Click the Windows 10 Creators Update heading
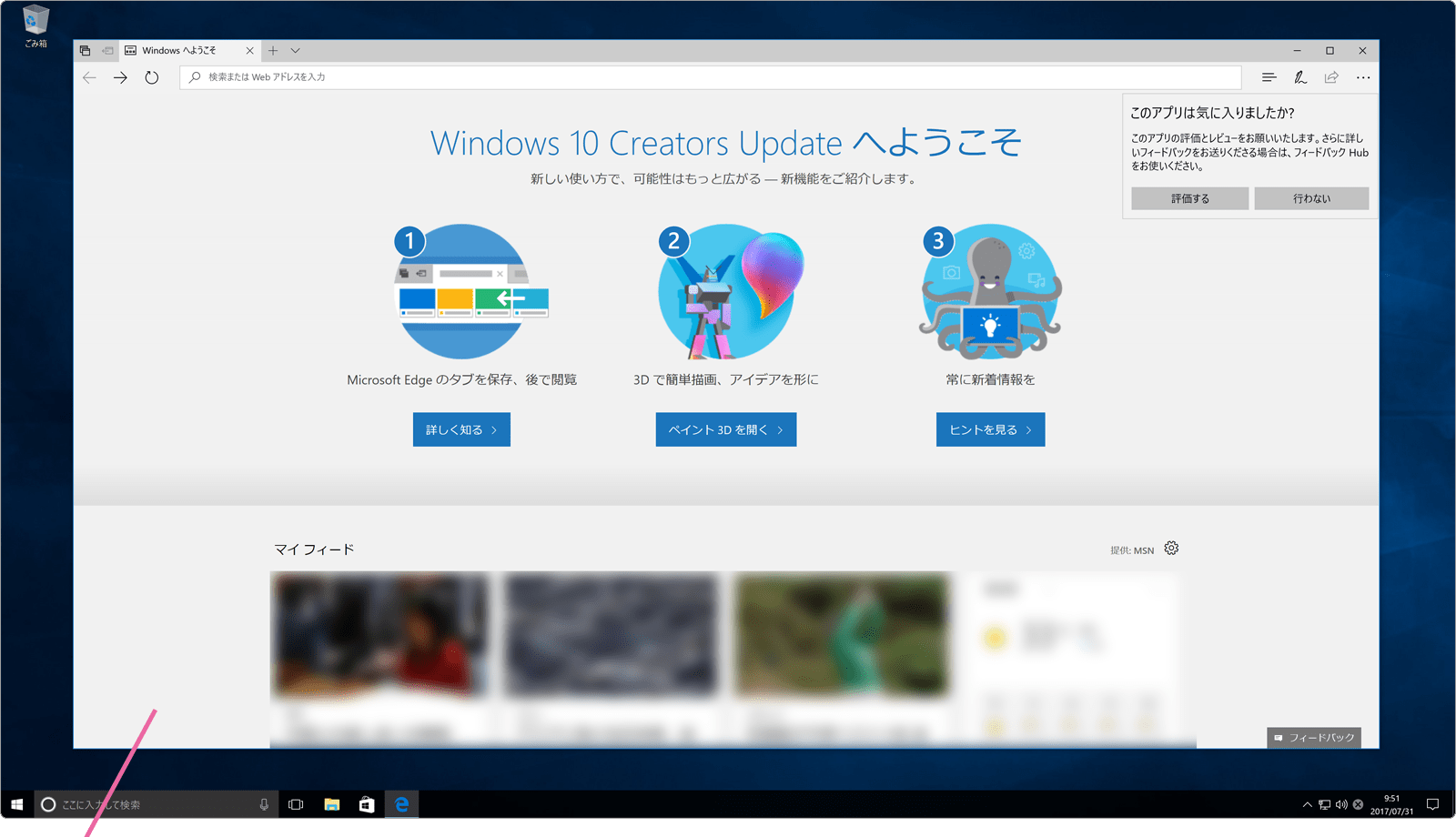The width and height of the screenshot is (1456, 837). [x=726, y=143]
